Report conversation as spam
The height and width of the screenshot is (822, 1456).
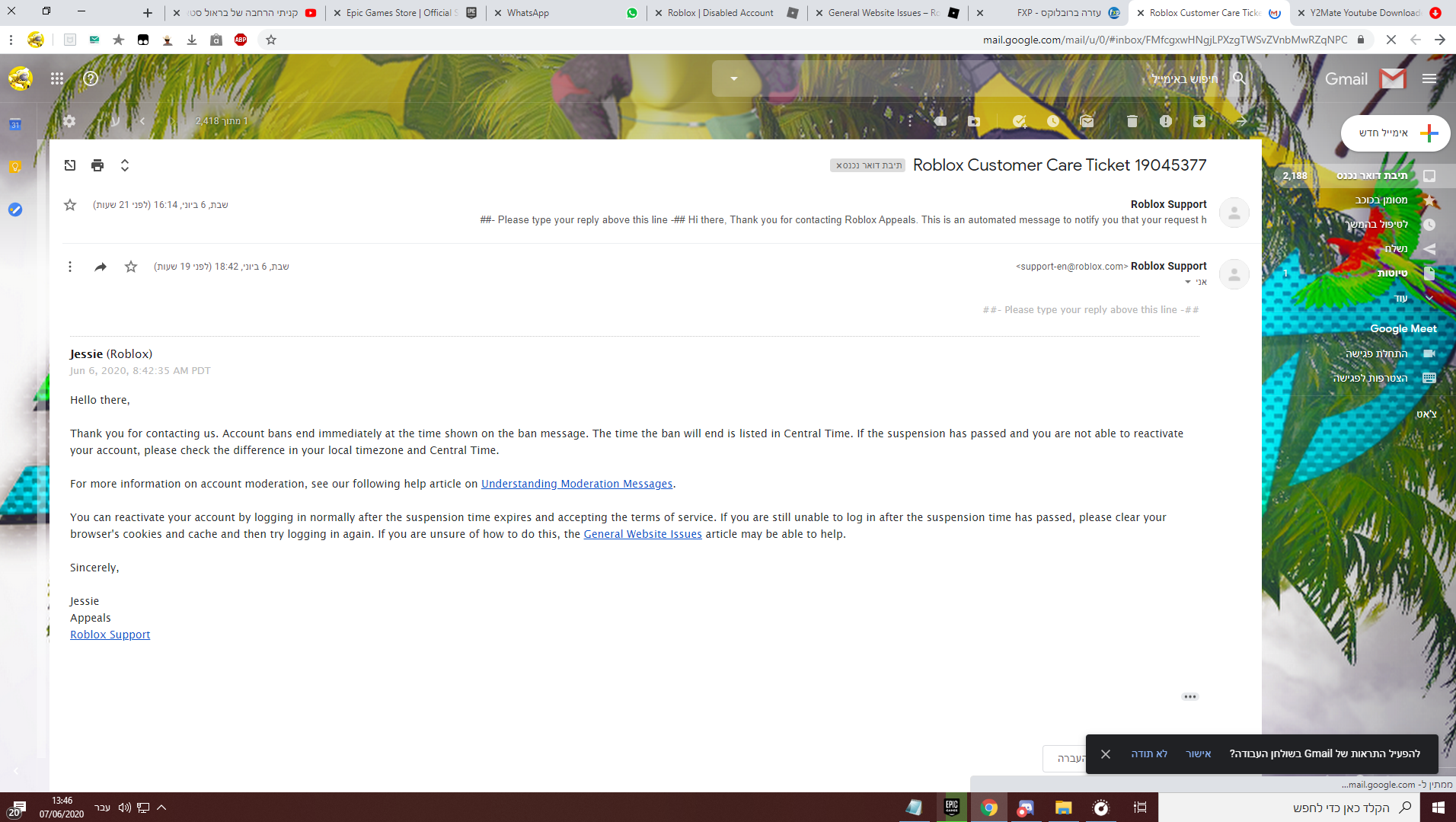[1166, 121]
